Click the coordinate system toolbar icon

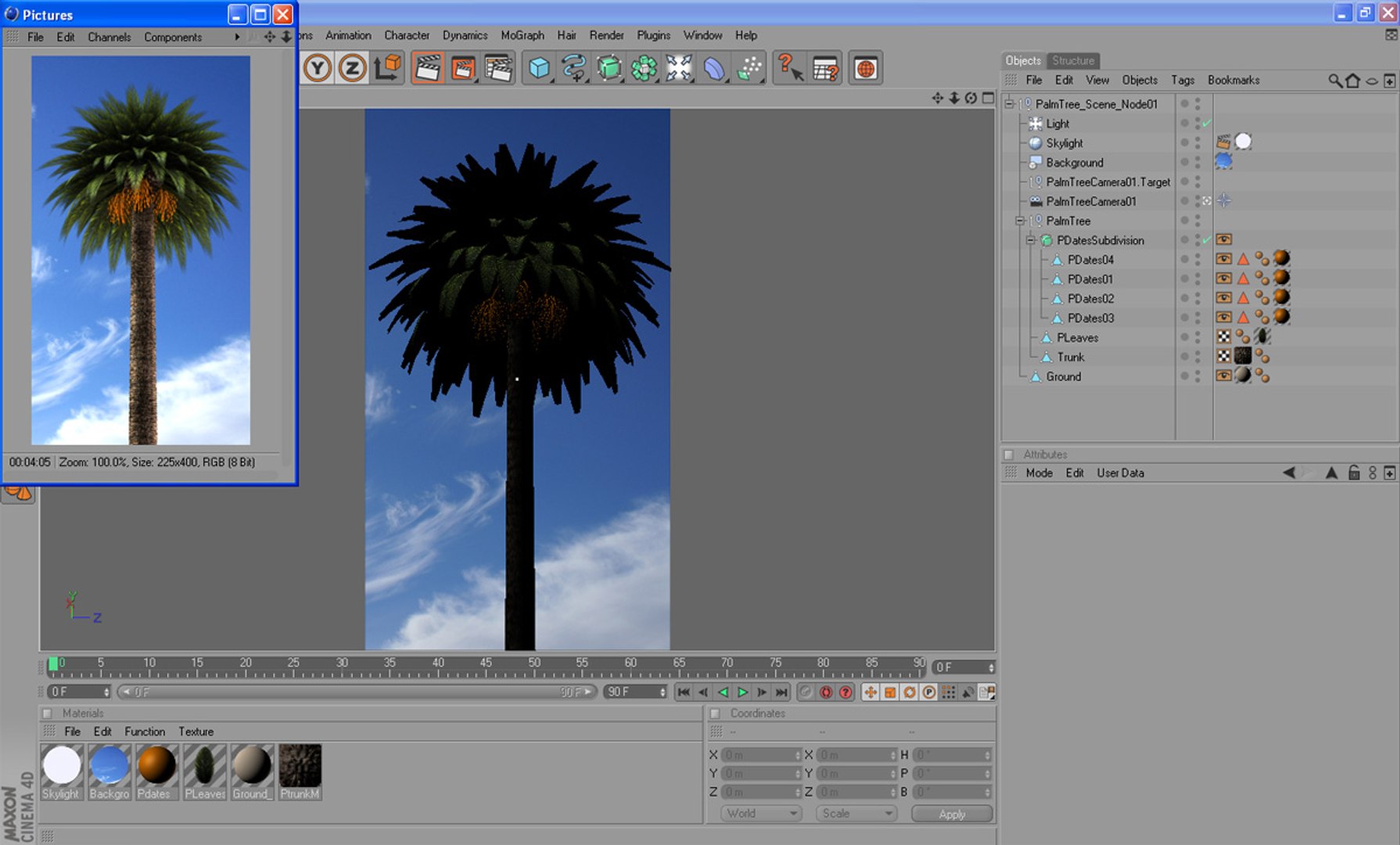pyautogui.click(x=387, y=69)
